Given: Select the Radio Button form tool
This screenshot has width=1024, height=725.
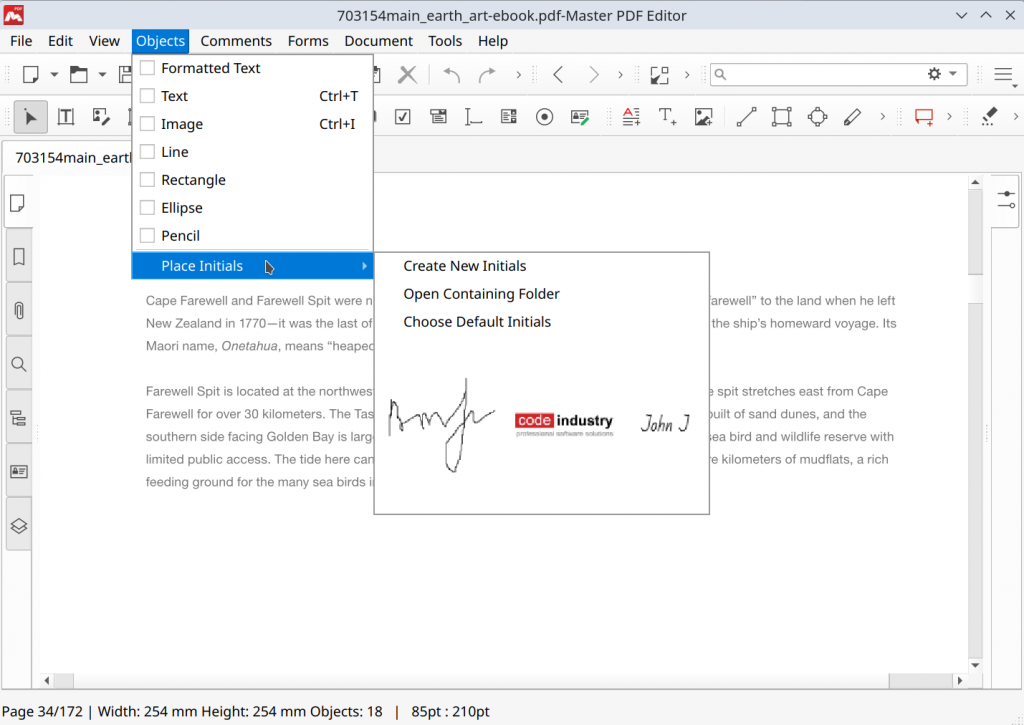Looking at the screenshot, I should tap(544, 117).
